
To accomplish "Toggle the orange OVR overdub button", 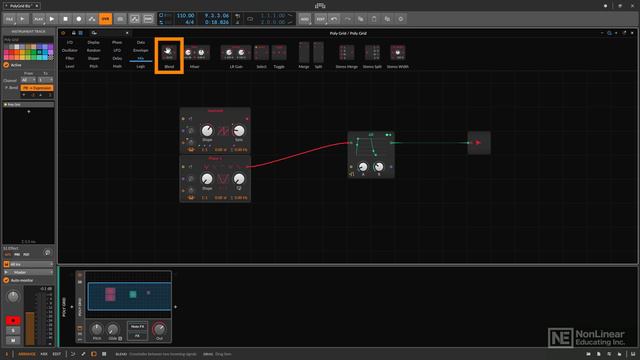I will pos(105,19).
